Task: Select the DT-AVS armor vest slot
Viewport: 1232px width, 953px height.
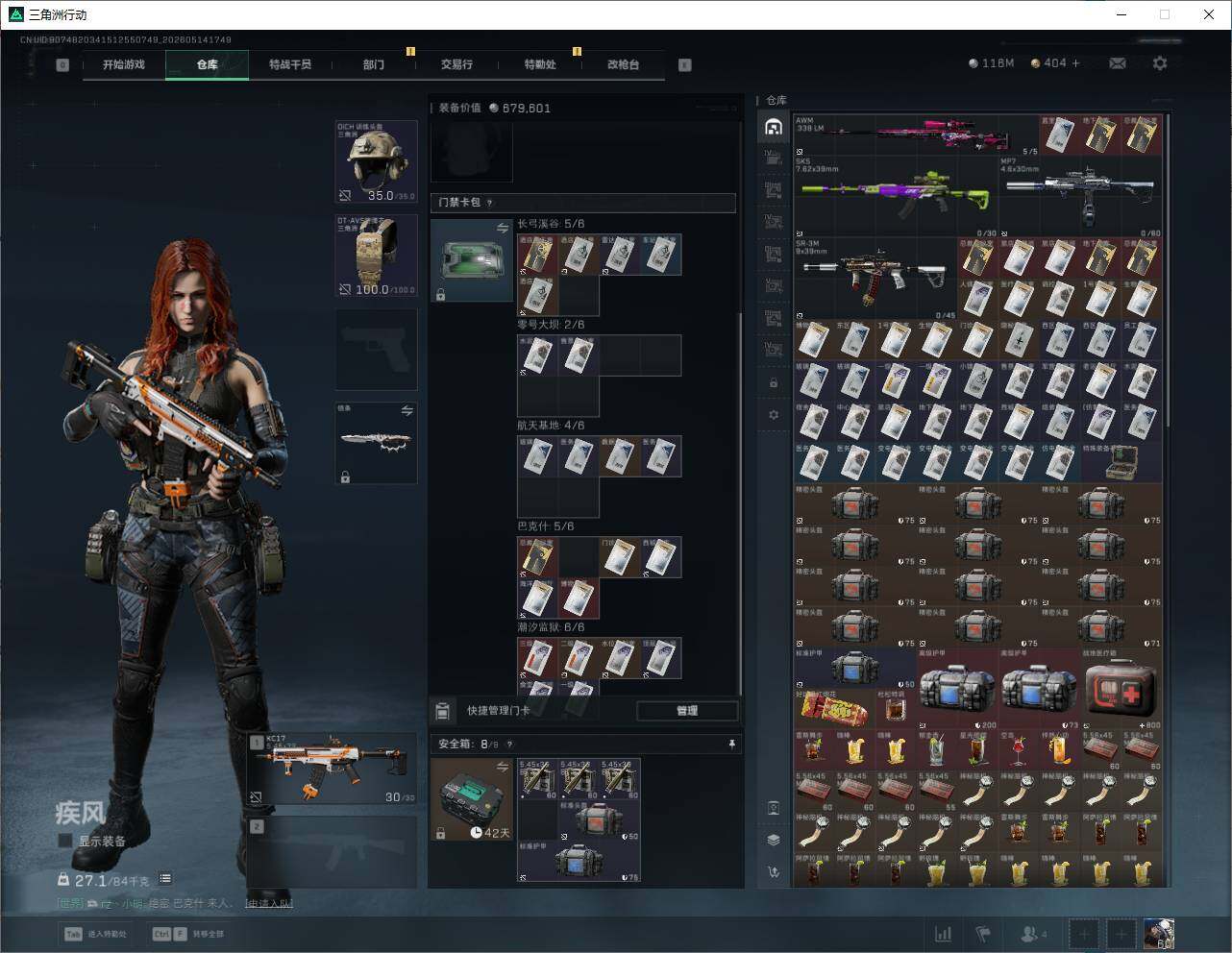Action: pyautogui.click(x=376, y=256)
